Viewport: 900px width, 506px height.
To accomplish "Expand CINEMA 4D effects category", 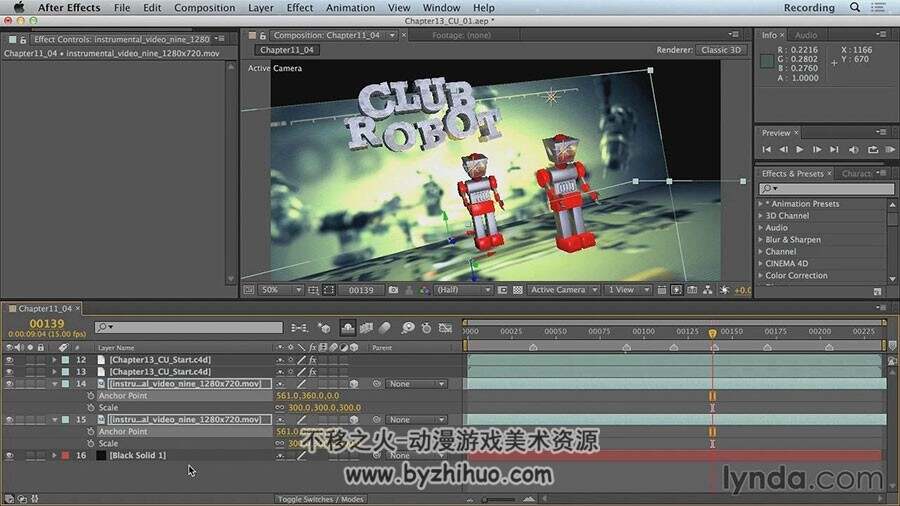I will click(x=761, y=263).
